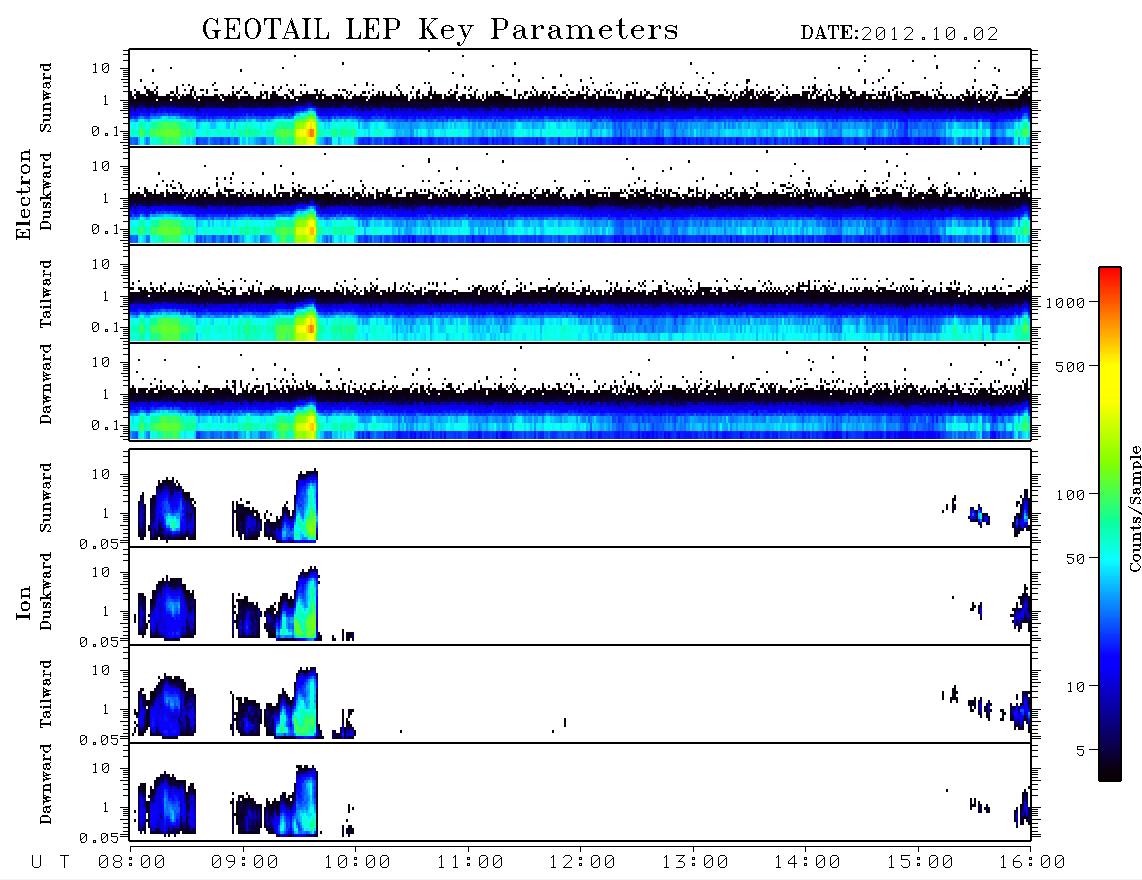Click the Ion "Sunward" axis label
This screenshot has height=880, width=1142.
[45, 498]
